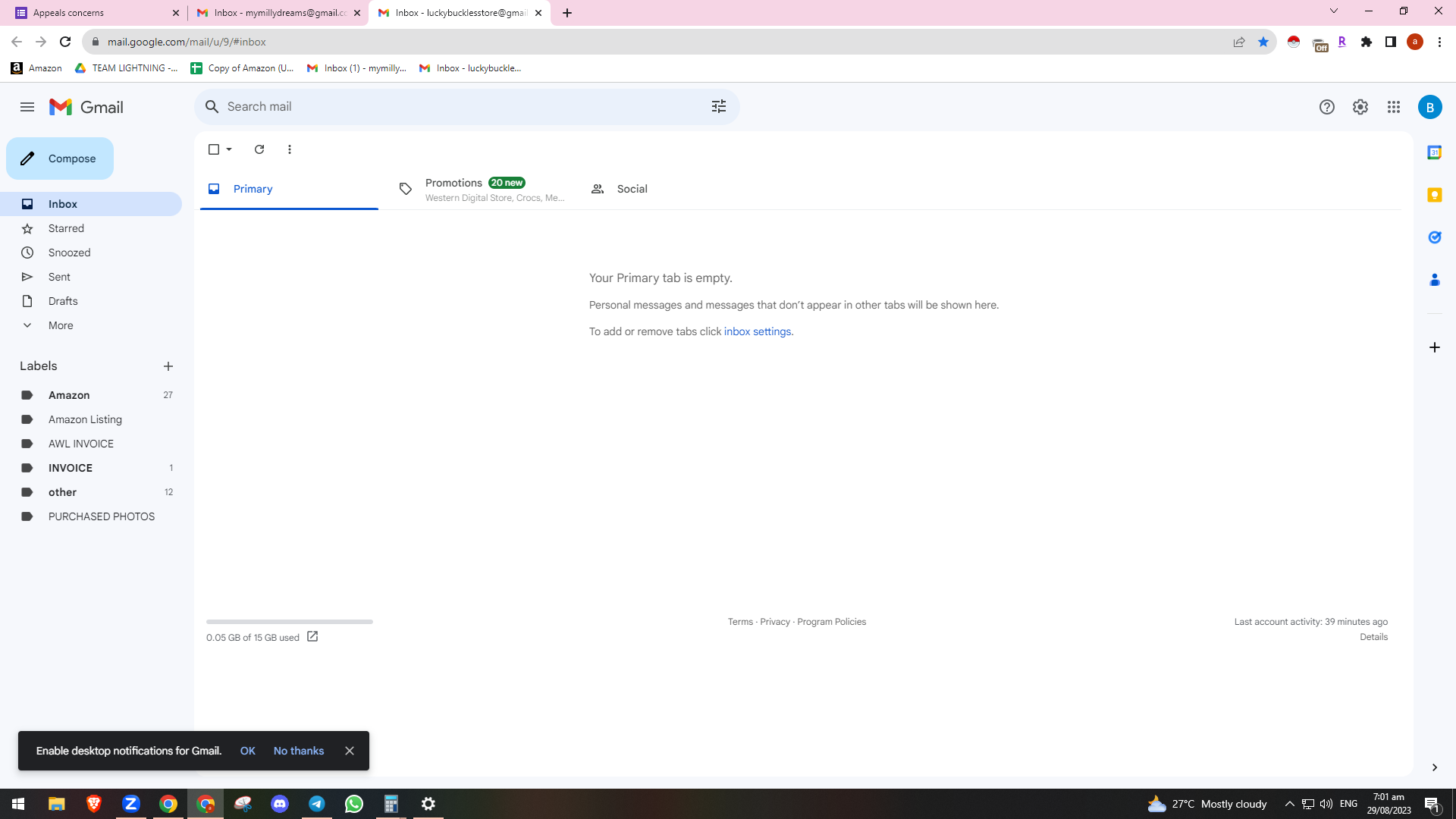1456x819 pixels.
Task: Refresh the inbox mail list
Action: click(x=259, y=149)
